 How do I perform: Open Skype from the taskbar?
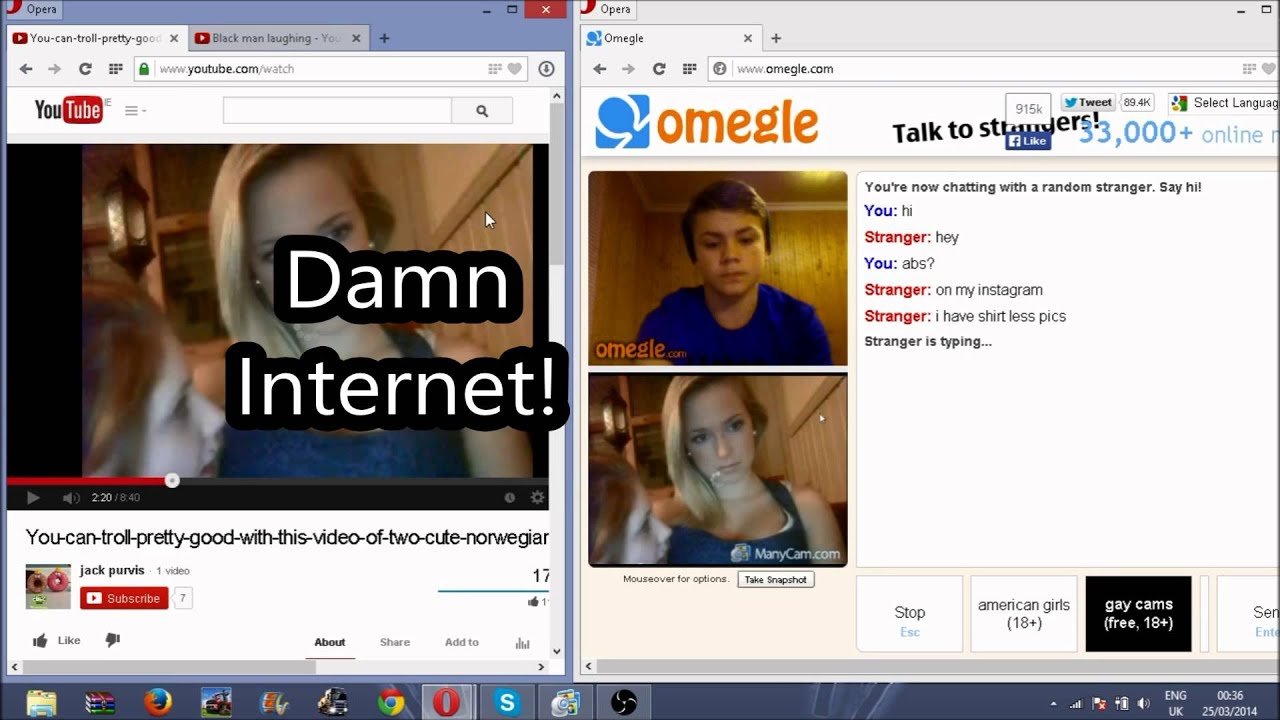[507, 703]
